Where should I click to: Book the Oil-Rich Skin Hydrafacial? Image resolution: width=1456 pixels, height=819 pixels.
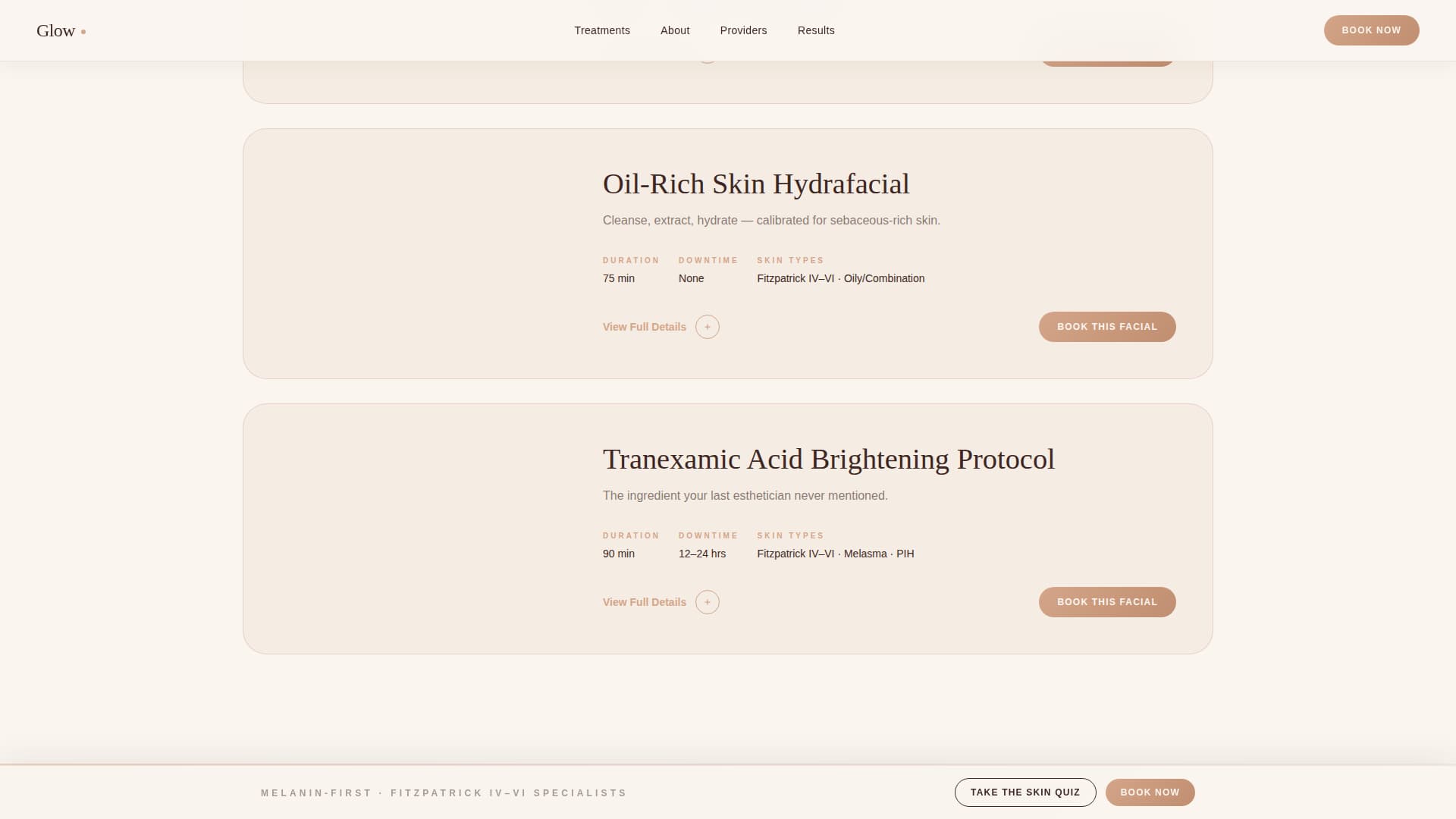coord(1106,326)
